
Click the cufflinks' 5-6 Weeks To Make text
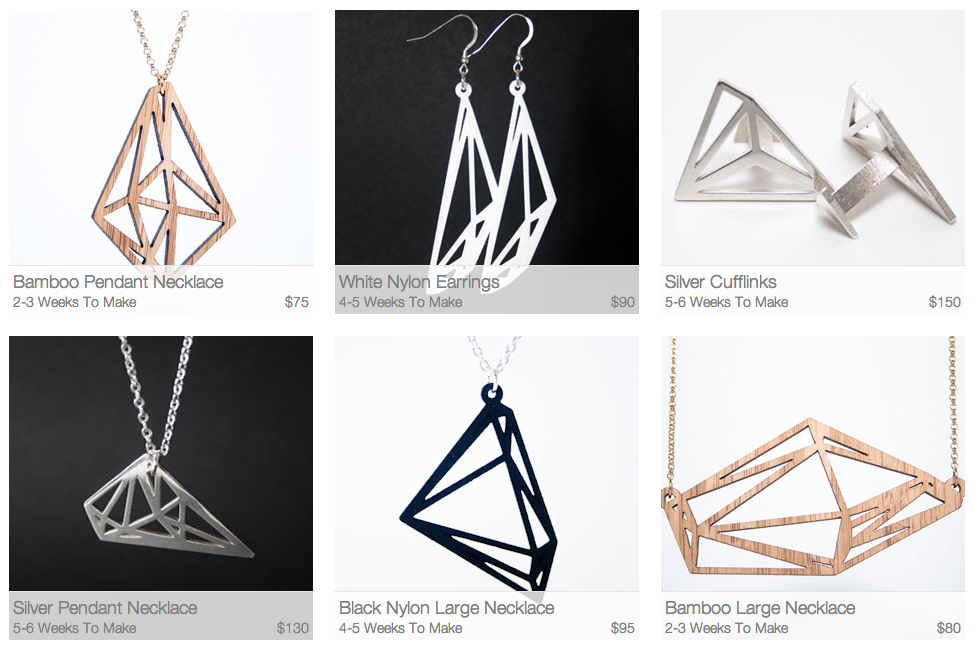726,303
